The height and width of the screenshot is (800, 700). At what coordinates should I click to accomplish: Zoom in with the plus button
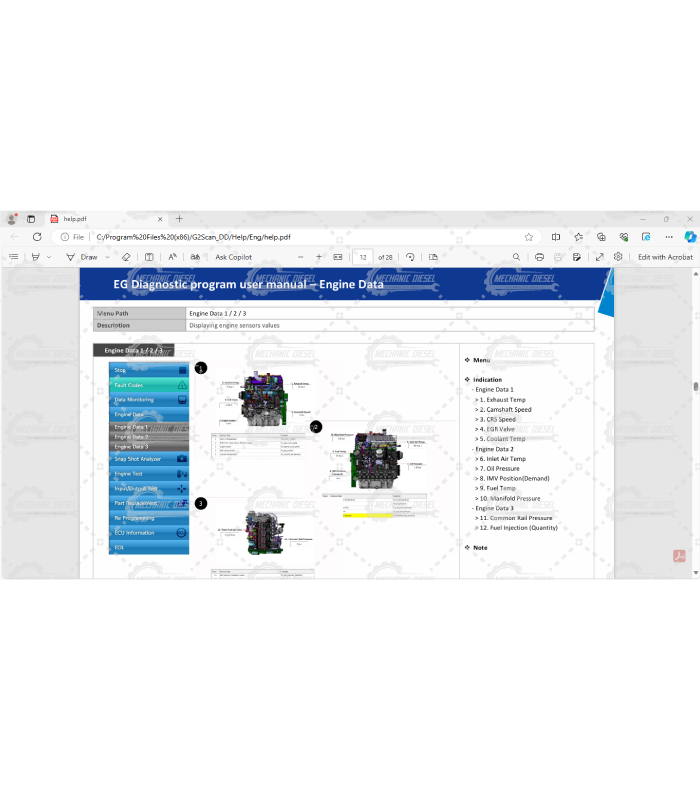[x=319, y=257]
